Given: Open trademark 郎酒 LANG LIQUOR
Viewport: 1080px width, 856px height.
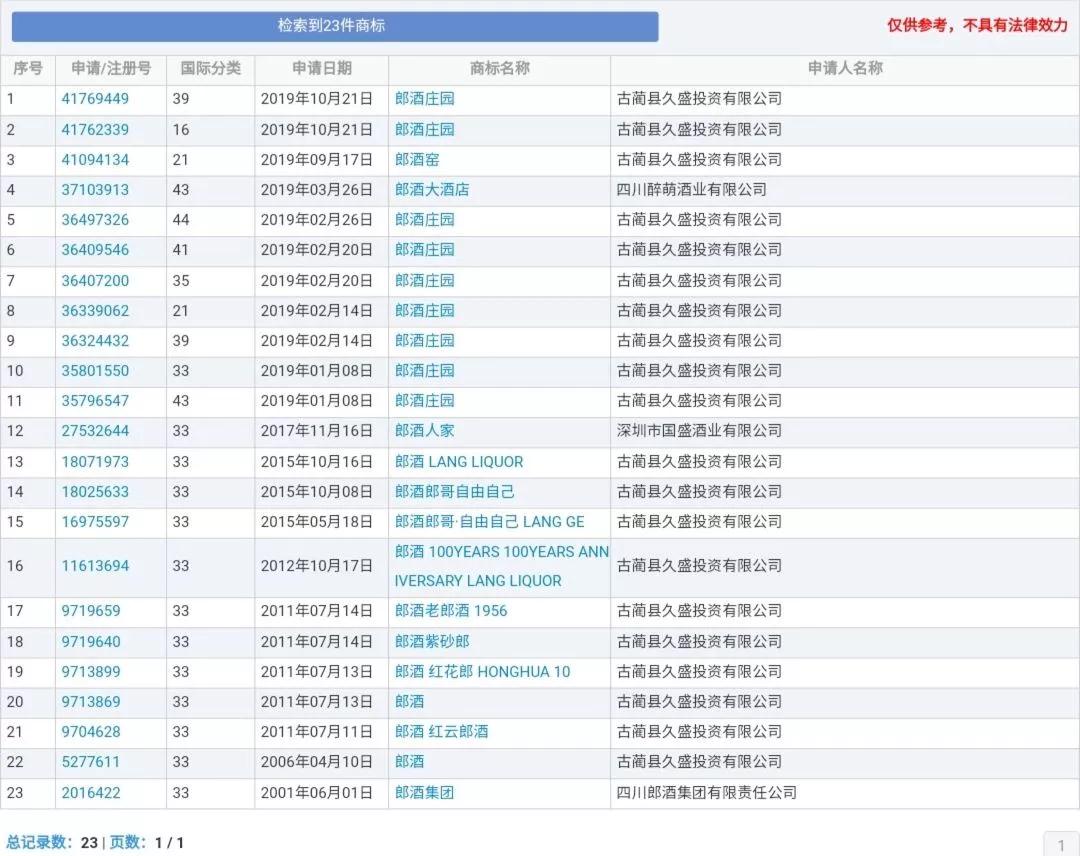Looking at the screenshot, I should pyautogui.click(x=459, y=461).
